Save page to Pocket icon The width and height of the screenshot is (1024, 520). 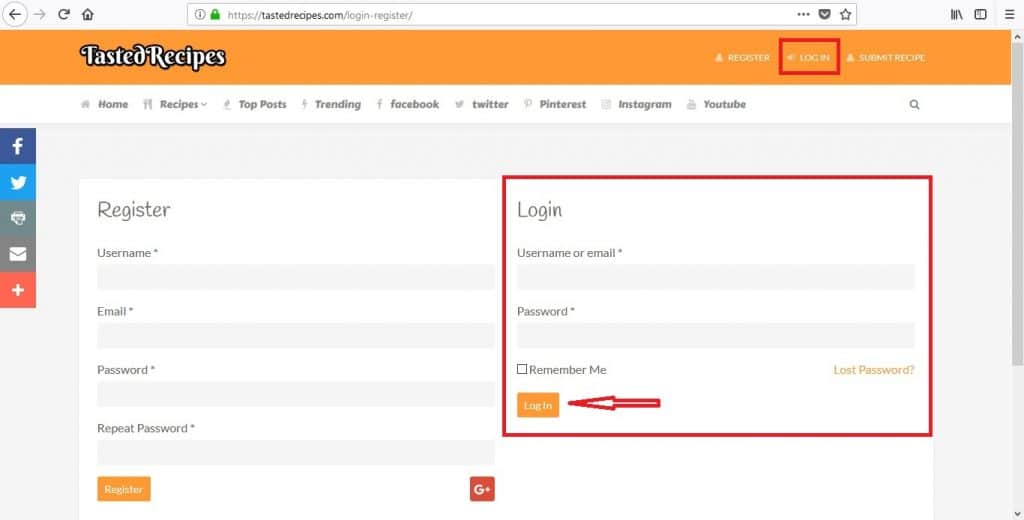coord(825,14)
